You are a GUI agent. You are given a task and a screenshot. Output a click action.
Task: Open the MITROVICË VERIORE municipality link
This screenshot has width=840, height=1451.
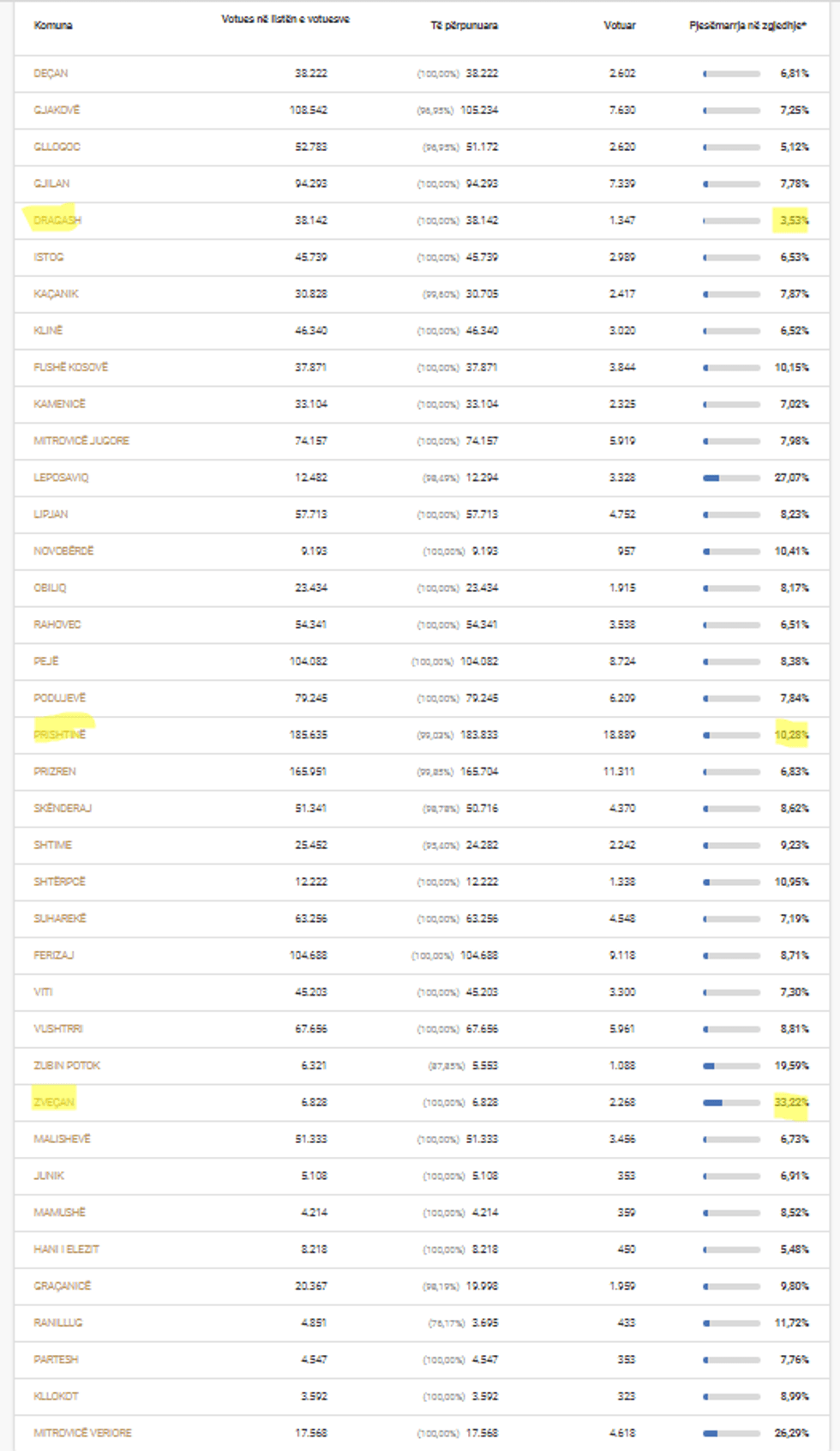coord(82,1433)
